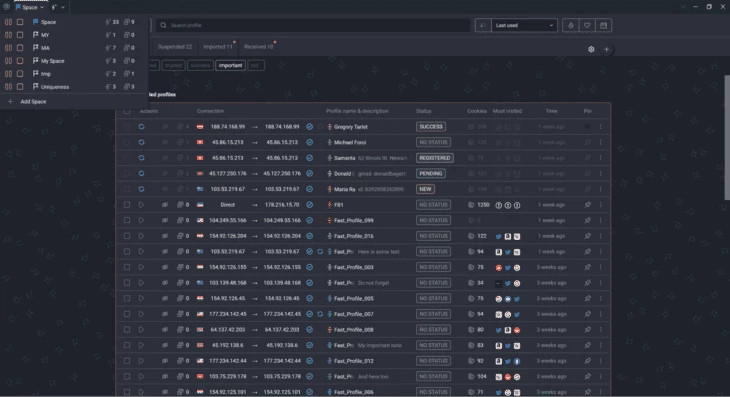Switch to the Imported 11 tab
This screenshot has height=397, width=730.
point(217,47)
